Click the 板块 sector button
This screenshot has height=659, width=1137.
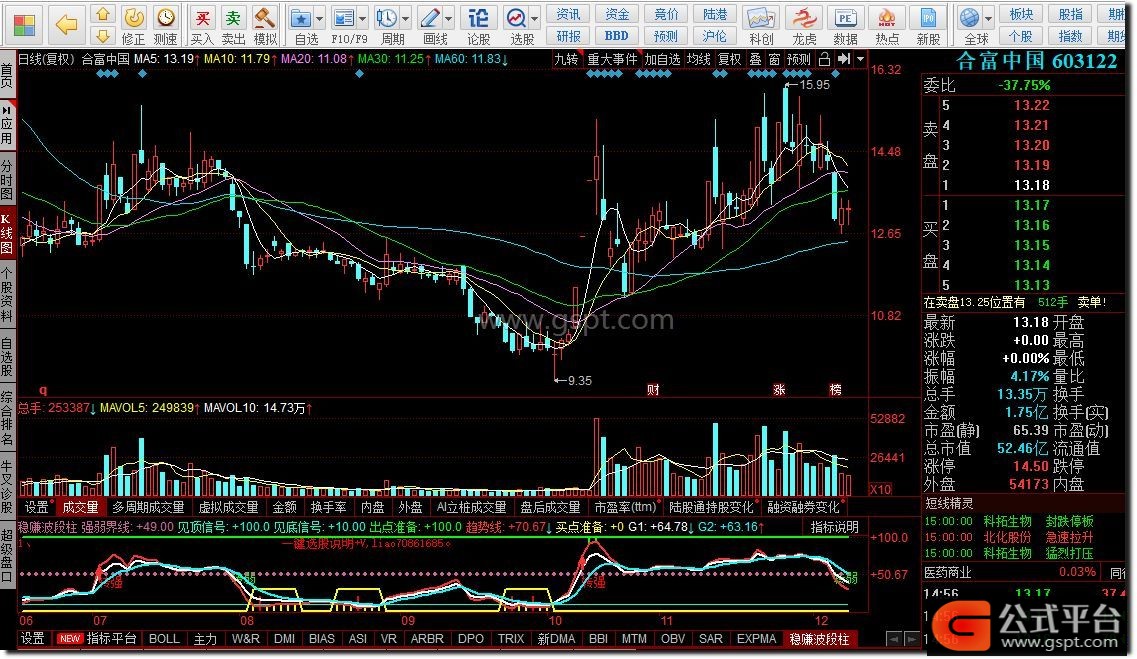click(1021, 14)
